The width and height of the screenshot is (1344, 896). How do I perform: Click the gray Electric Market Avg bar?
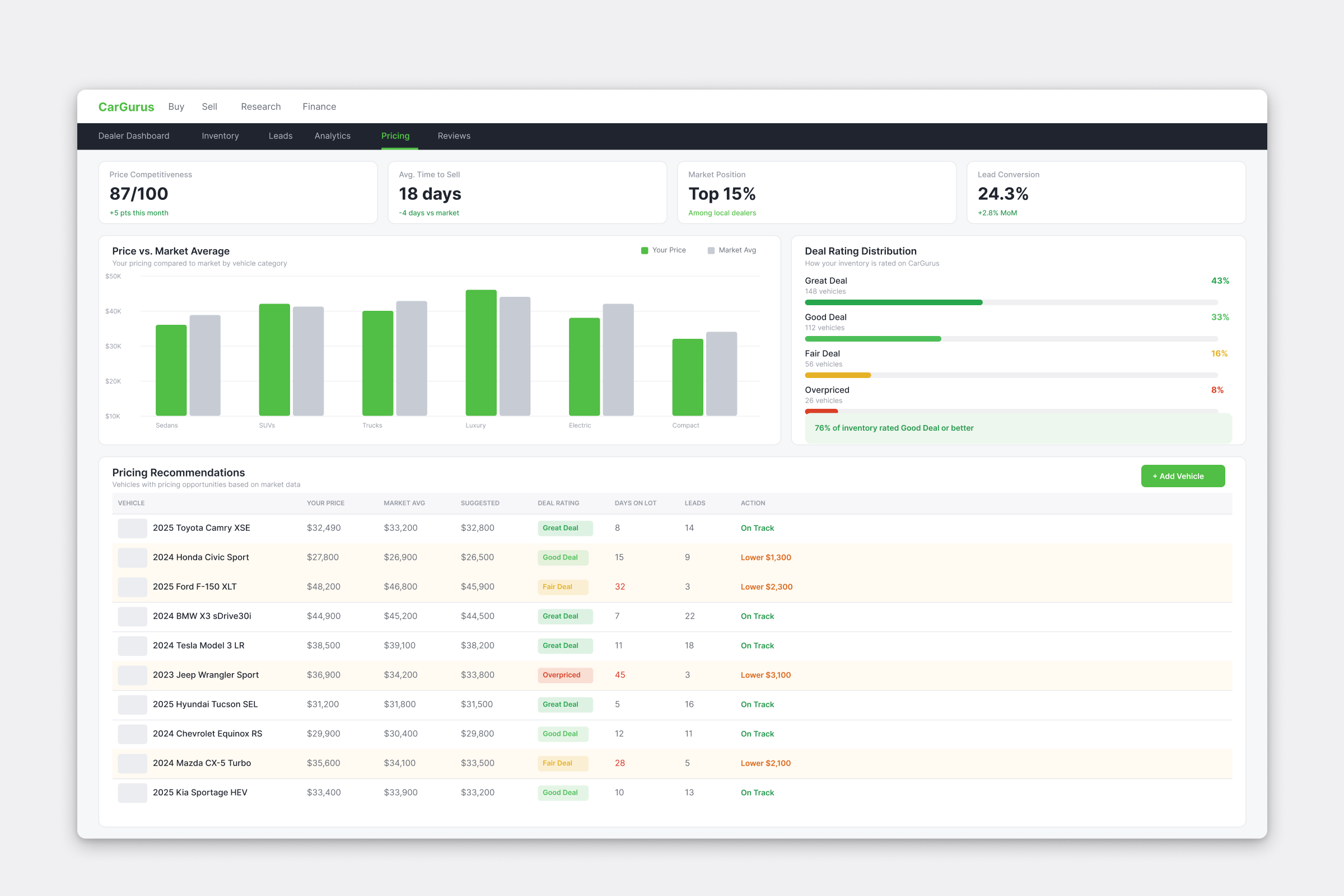(618, 360)
